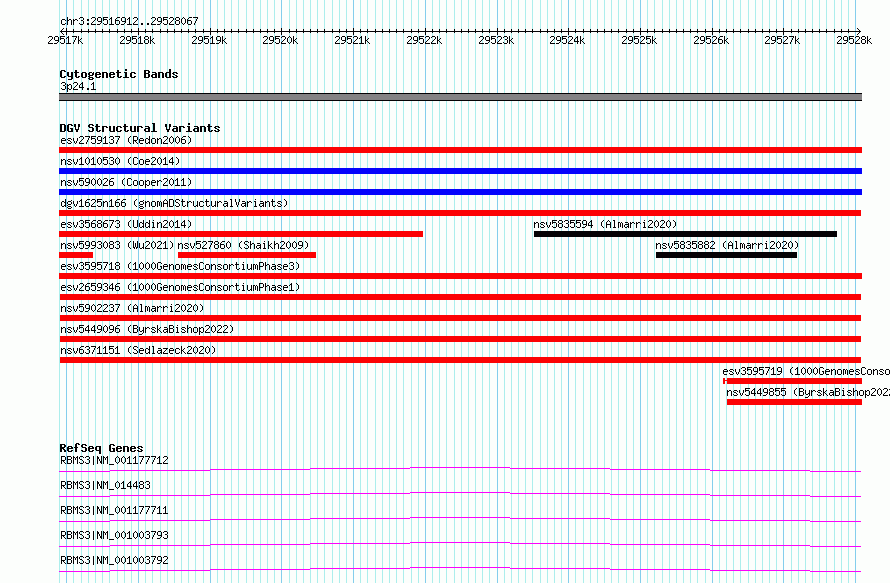This screenshot has width=890, height=583.
Task: Open nsv5449855 (ByrskaBishop) variant label
Action: point(808,392)
